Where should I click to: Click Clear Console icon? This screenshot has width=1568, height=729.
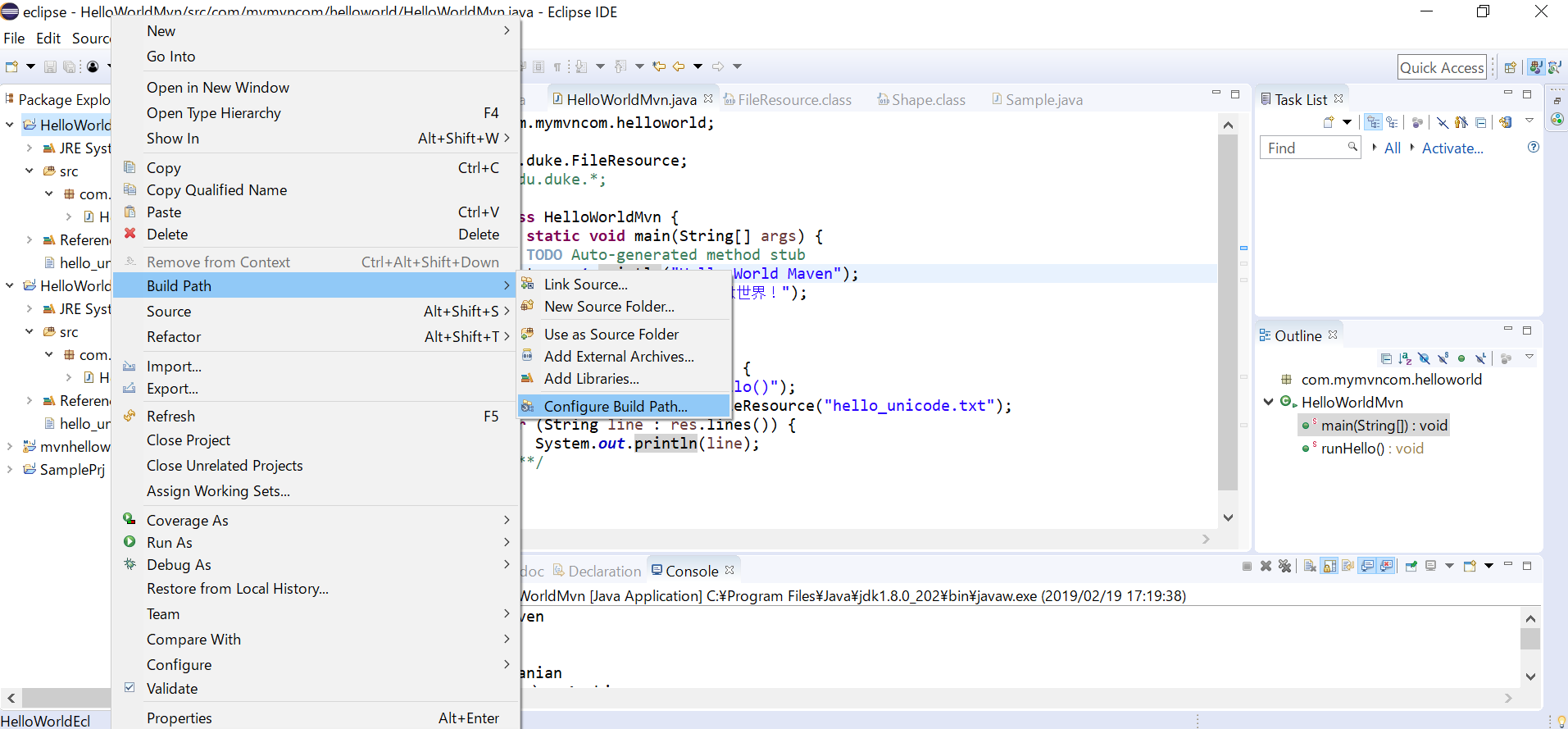click(1310, 566)
